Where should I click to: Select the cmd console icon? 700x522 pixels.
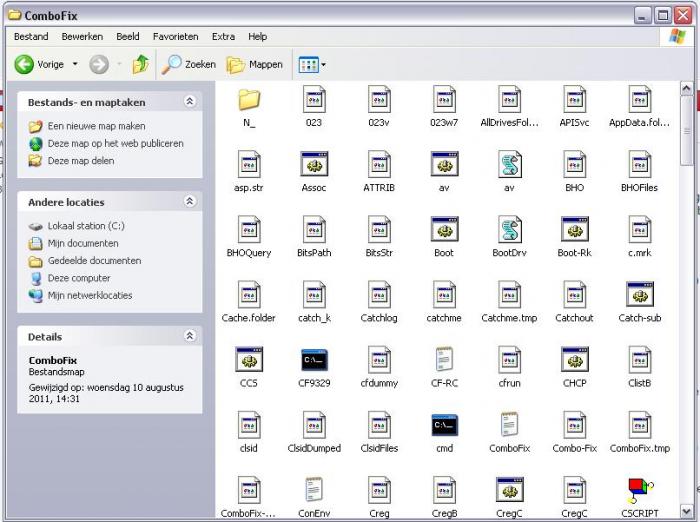(x=444, y=425)
